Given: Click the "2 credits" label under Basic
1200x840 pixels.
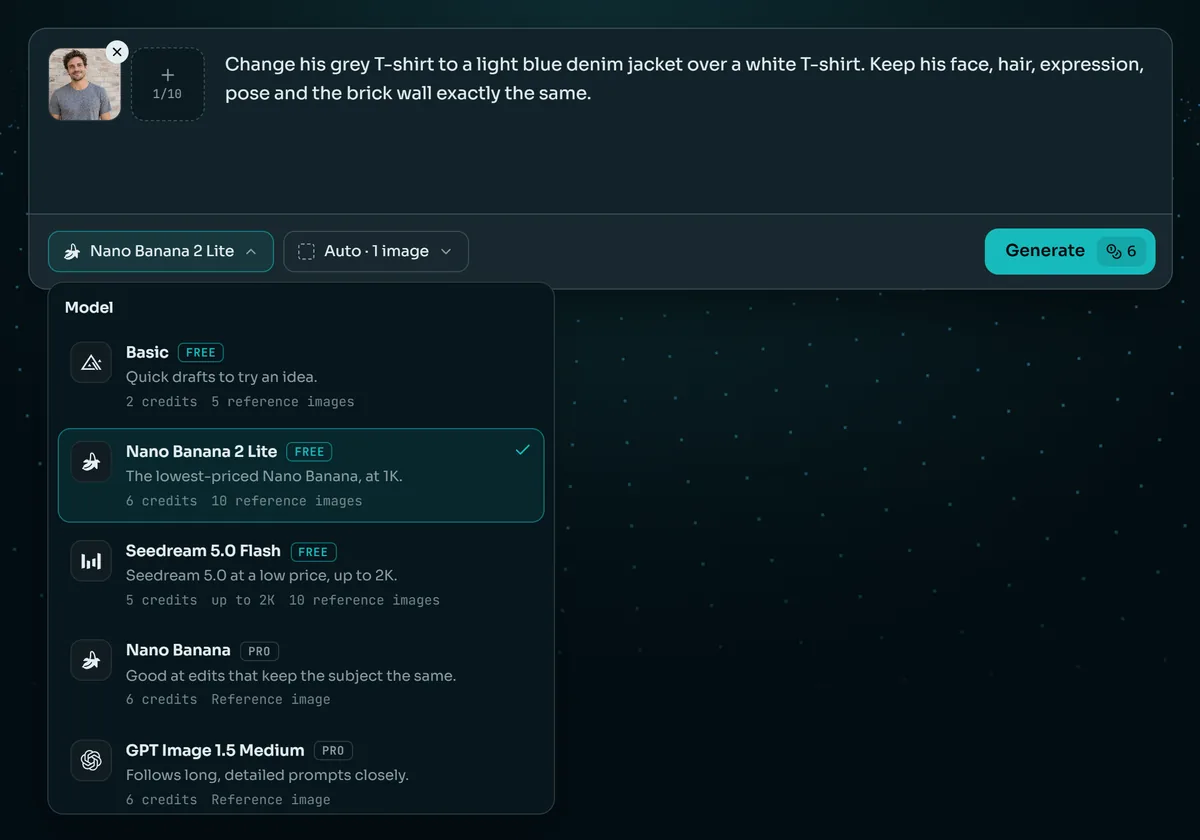Looking at the screenshot, I should [161, 402].
